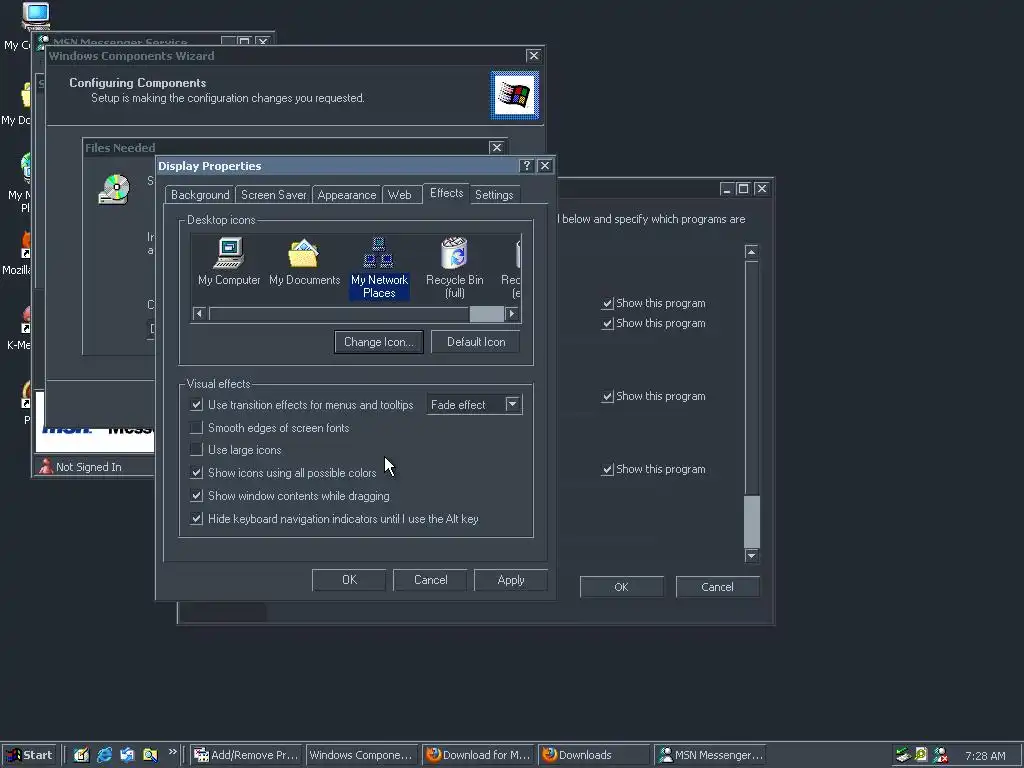Click the green hardware tray icon
Image resolution: width=1024 pixels, height=768 pixels.
click(903, 756)
